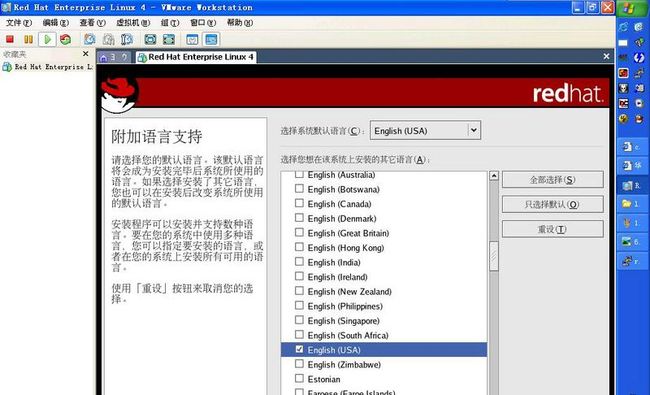Click the yellow Suspend toolbar icon

point(28,39)
